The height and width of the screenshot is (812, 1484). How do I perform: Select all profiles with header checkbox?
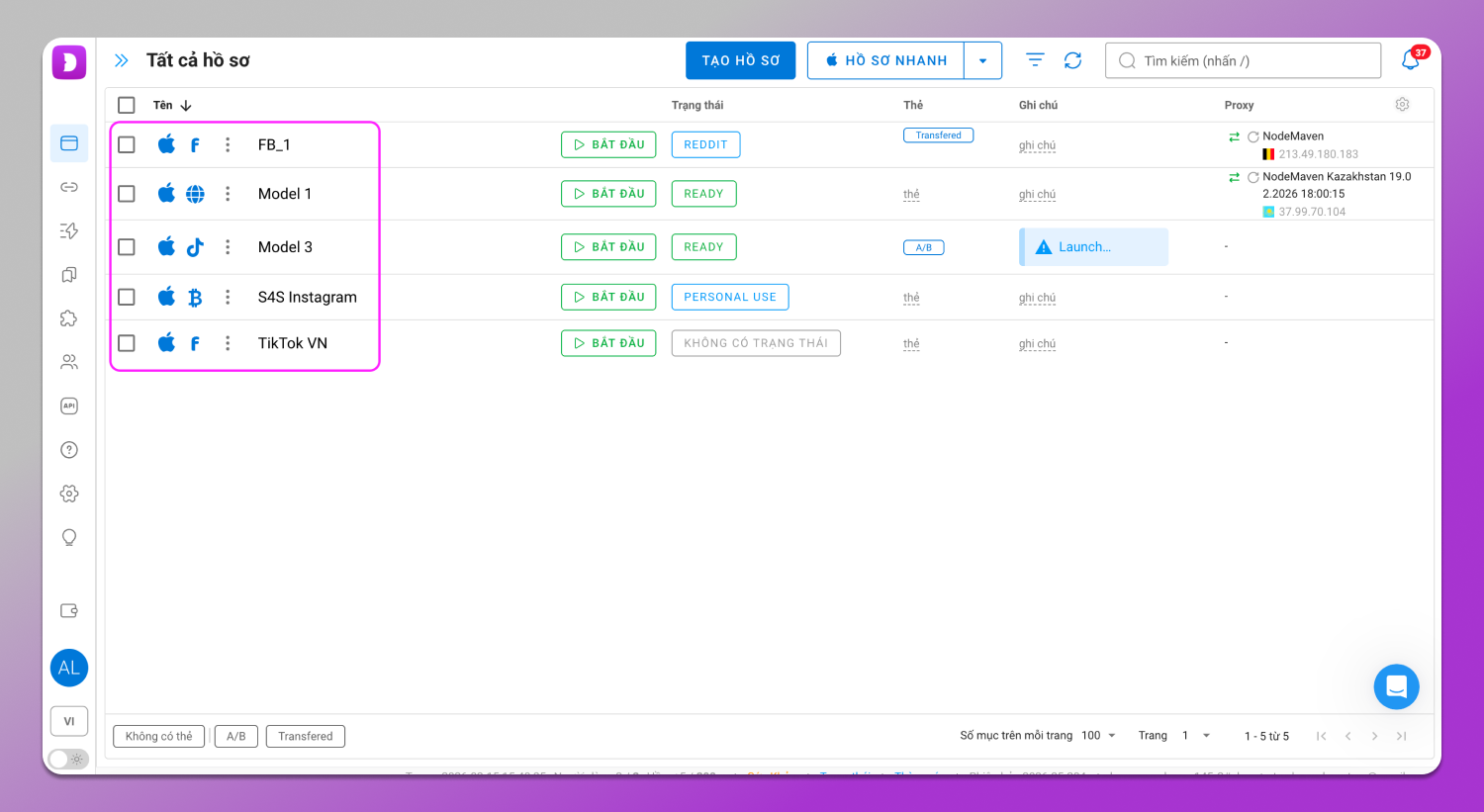(127, 105)
